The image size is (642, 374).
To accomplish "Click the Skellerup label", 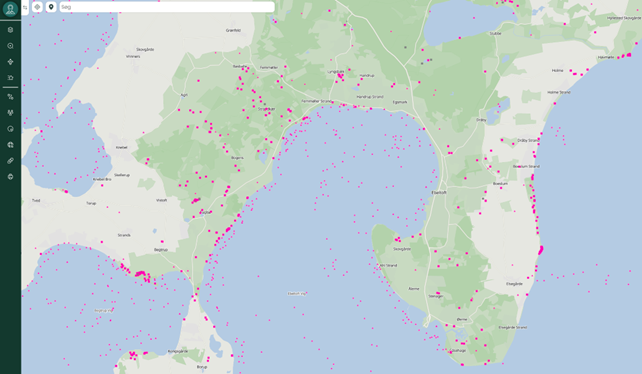I will (122, 175).
